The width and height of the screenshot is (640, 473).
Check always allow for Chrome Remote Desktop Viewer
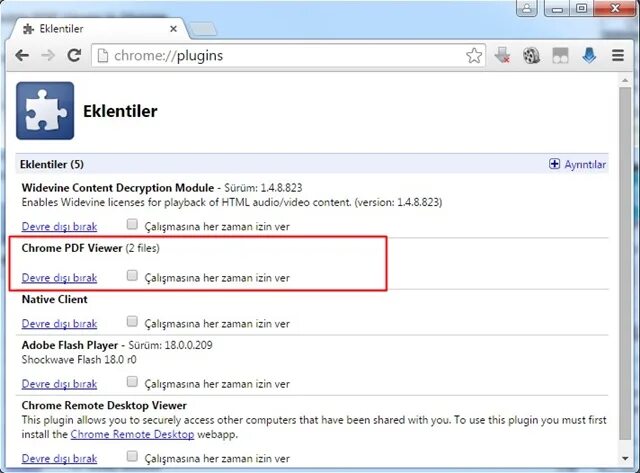pyautogui.click(x=132, y=456)
